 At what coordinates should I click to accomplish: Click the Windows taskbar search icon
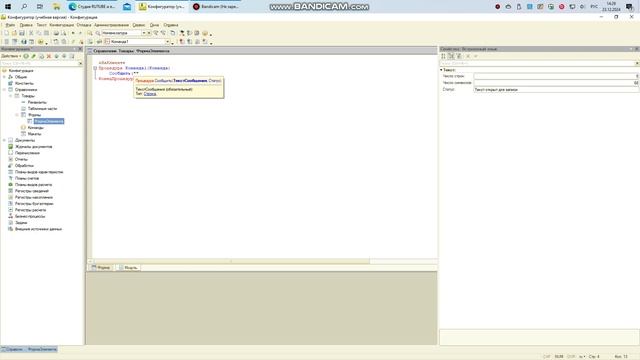24,7
